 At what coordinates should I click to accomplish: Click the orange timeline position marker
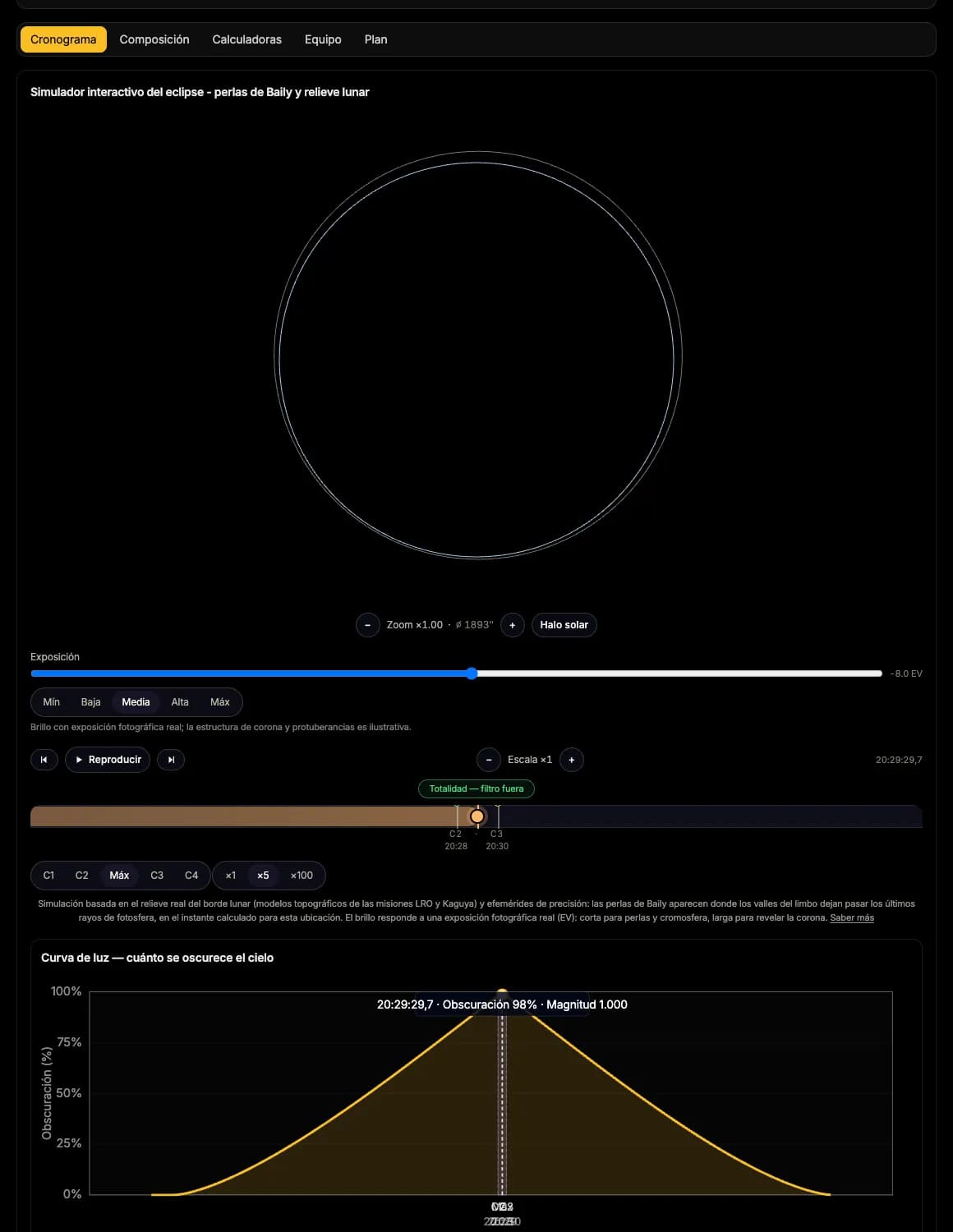pos(477,816)
